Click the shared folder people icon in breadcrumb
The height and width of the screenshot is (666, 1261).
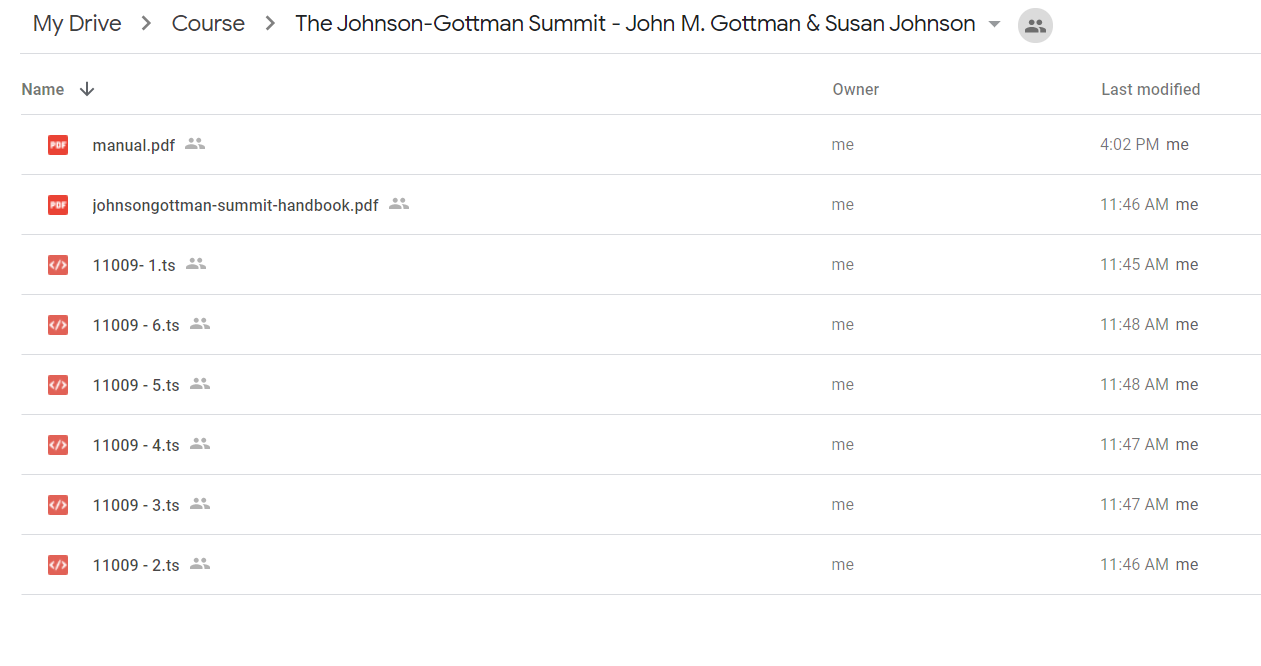(1035, 26)
